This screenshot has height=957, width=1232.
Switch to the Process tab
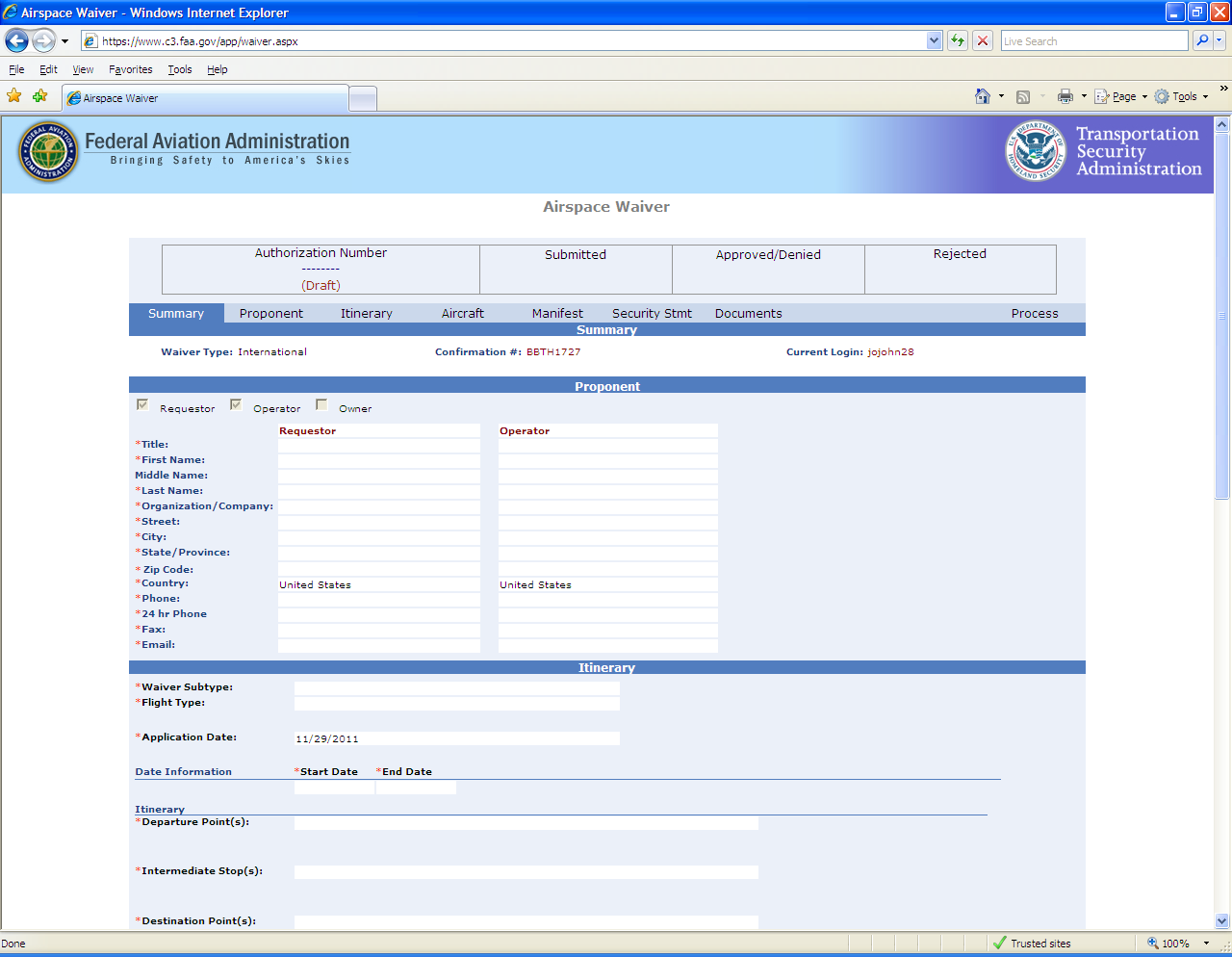(x=1035, y=314)
